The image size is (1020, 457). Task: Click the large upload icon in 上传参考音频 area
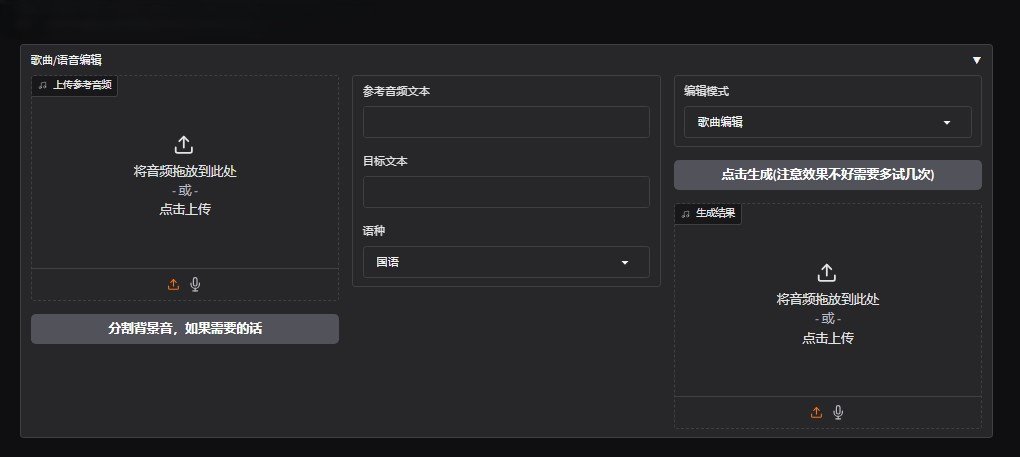point(184,145)
